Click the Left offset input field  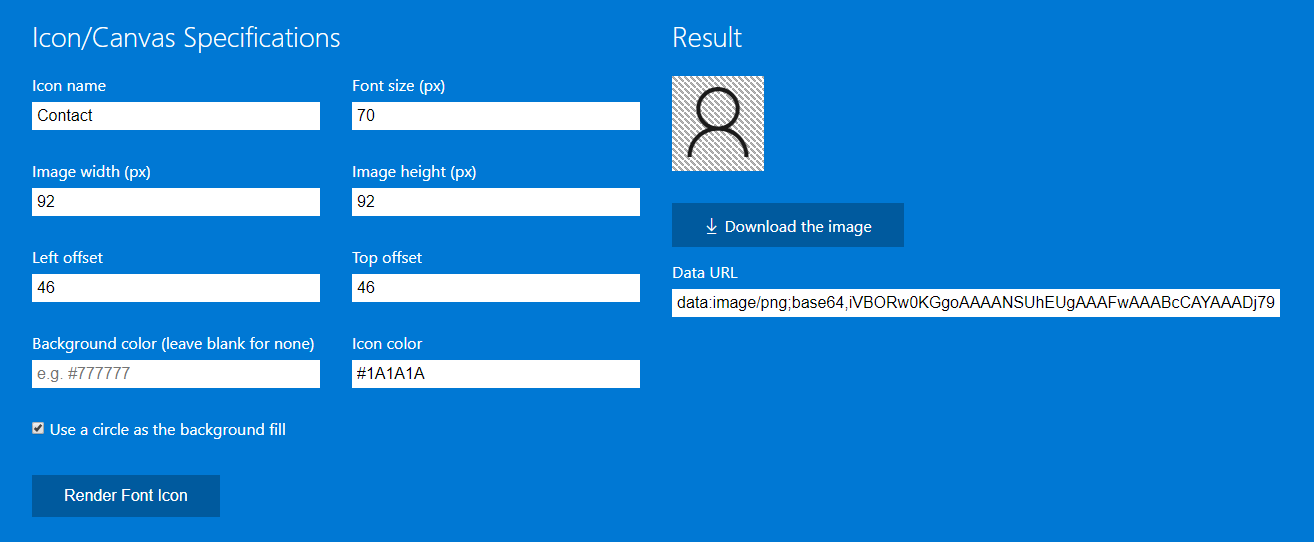[176, 288]
